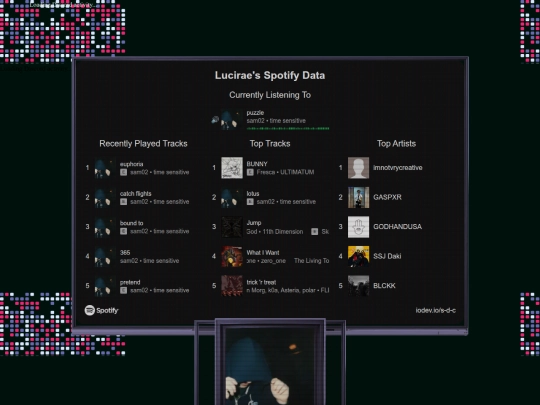Open 365 album cover thumbnail
540x405 pixels.
point(105,256)
